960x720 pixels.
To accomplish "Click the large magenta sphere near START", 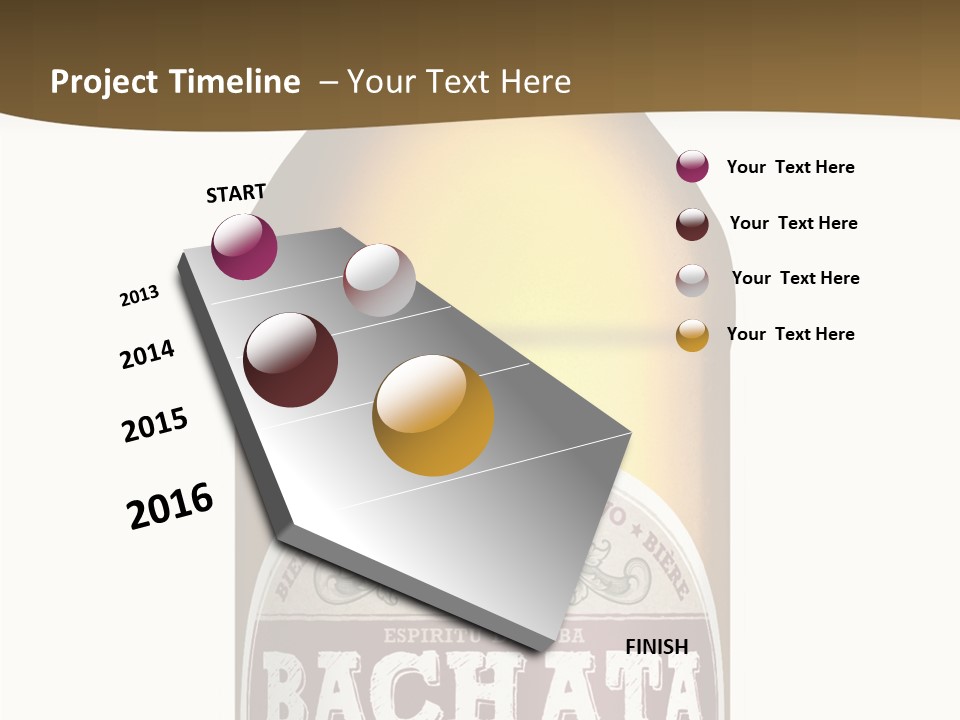I will [244, 247].
